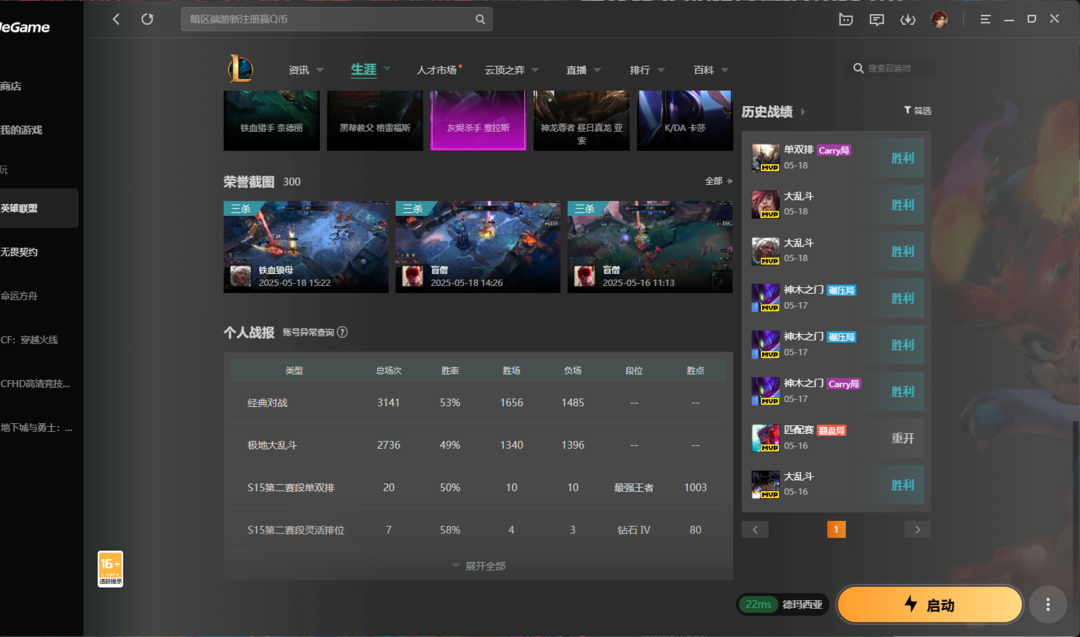Click the 胜率 column header
The height and width of the screenshot is (637, 1080).
click(x=450, y=370)
